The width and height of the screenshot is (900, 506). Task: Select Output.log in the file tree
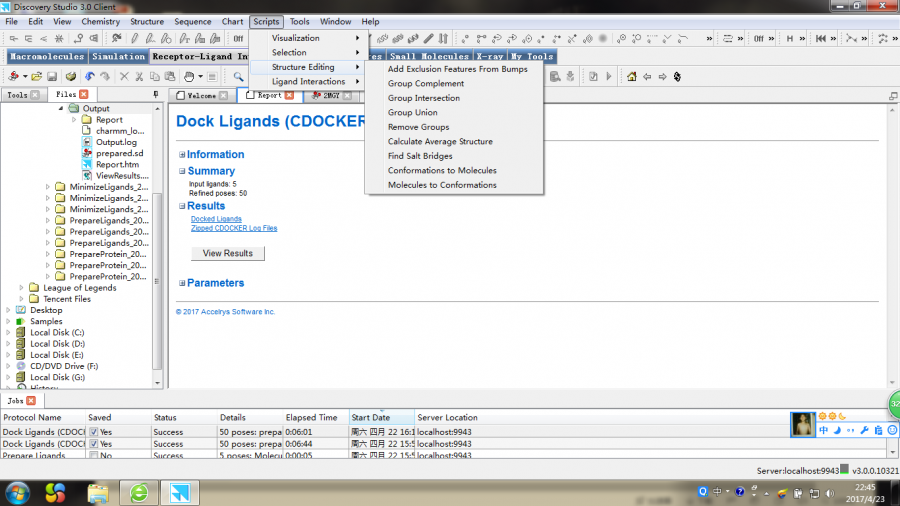pyautogui.click(x=116, y=142)
